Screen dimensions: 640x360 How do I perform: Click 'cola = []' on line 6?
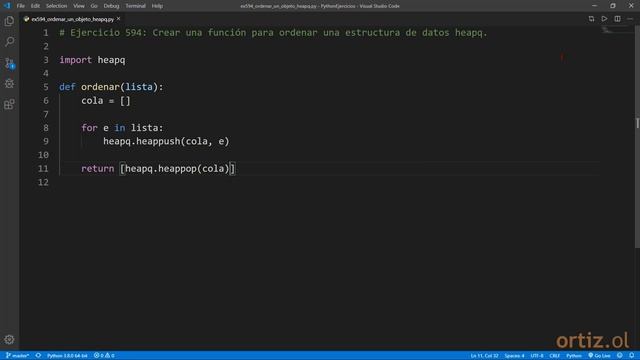click(x=106, y=100)
